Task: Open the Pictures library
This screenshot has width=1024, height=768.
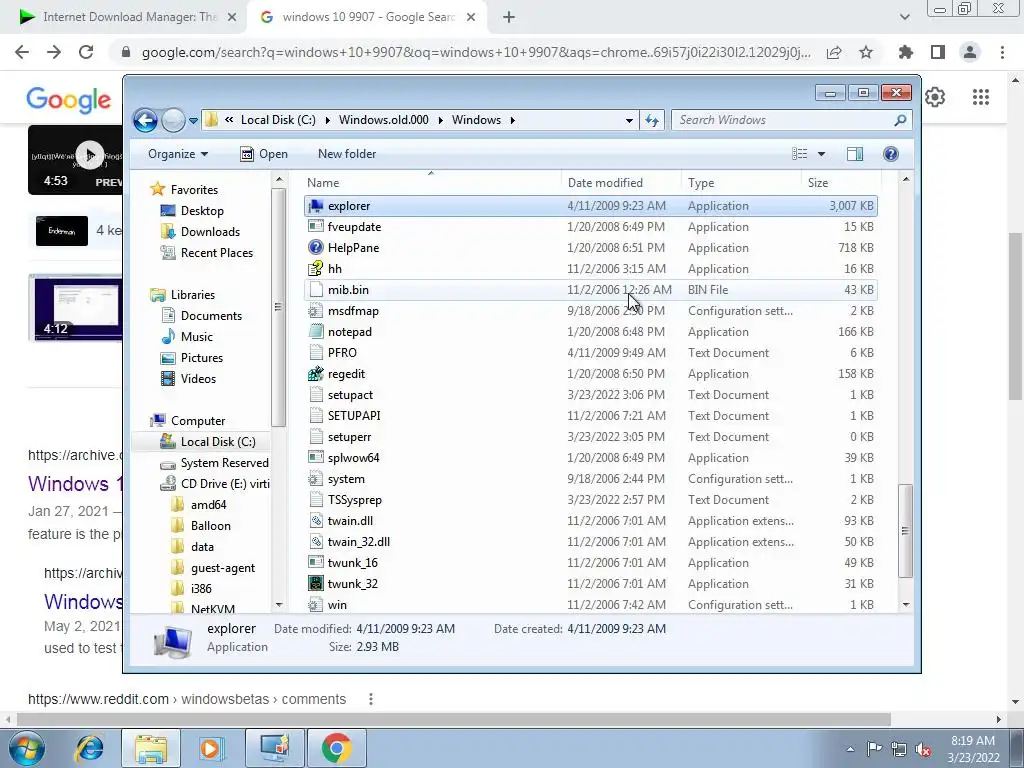Action: [x=201, y=358]
